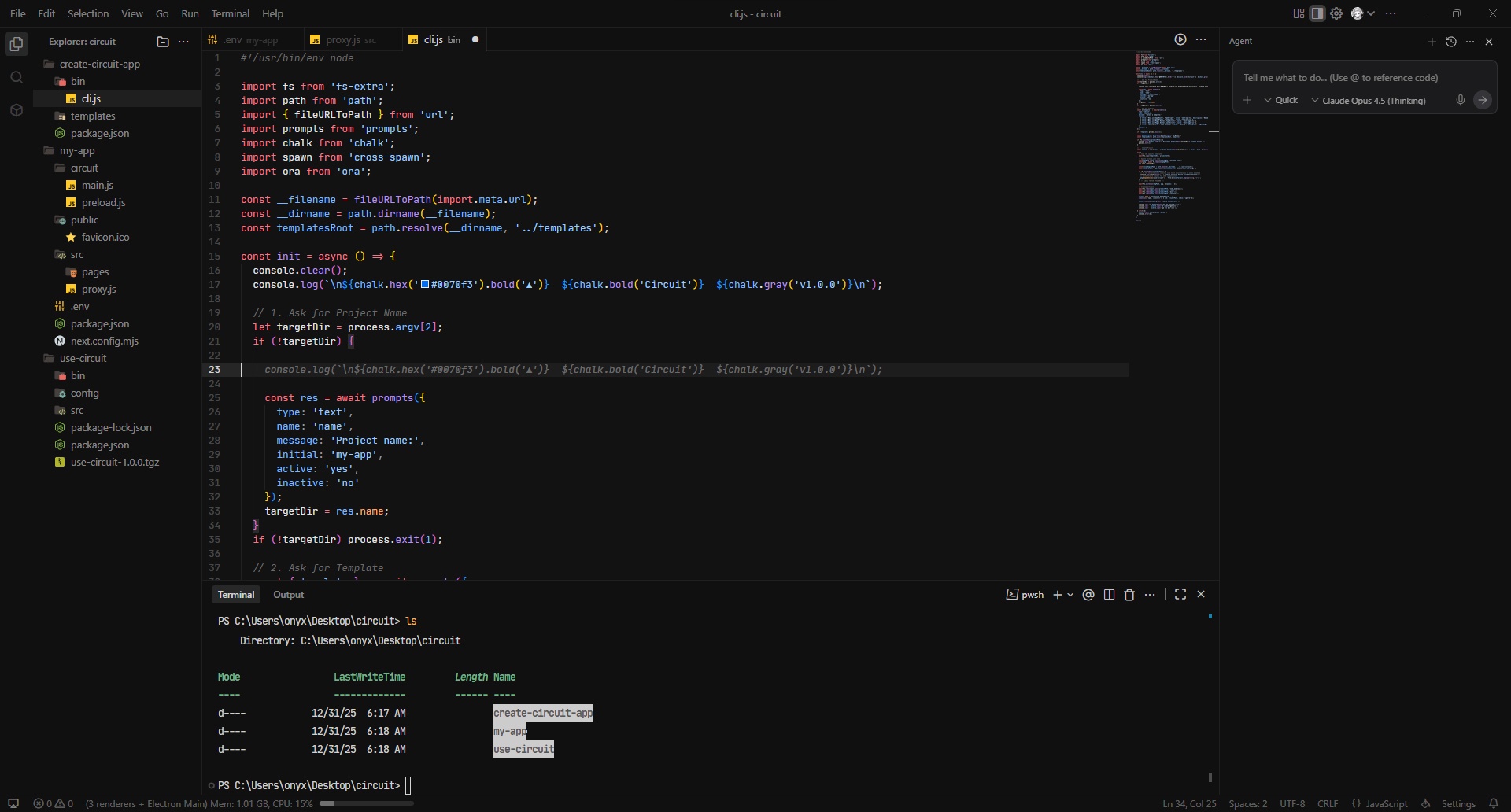Viewport: 1511px width, 812px height.
Task: Open the Claude Opus 4.5 model selector
Action: click(x=1369, y=100)
